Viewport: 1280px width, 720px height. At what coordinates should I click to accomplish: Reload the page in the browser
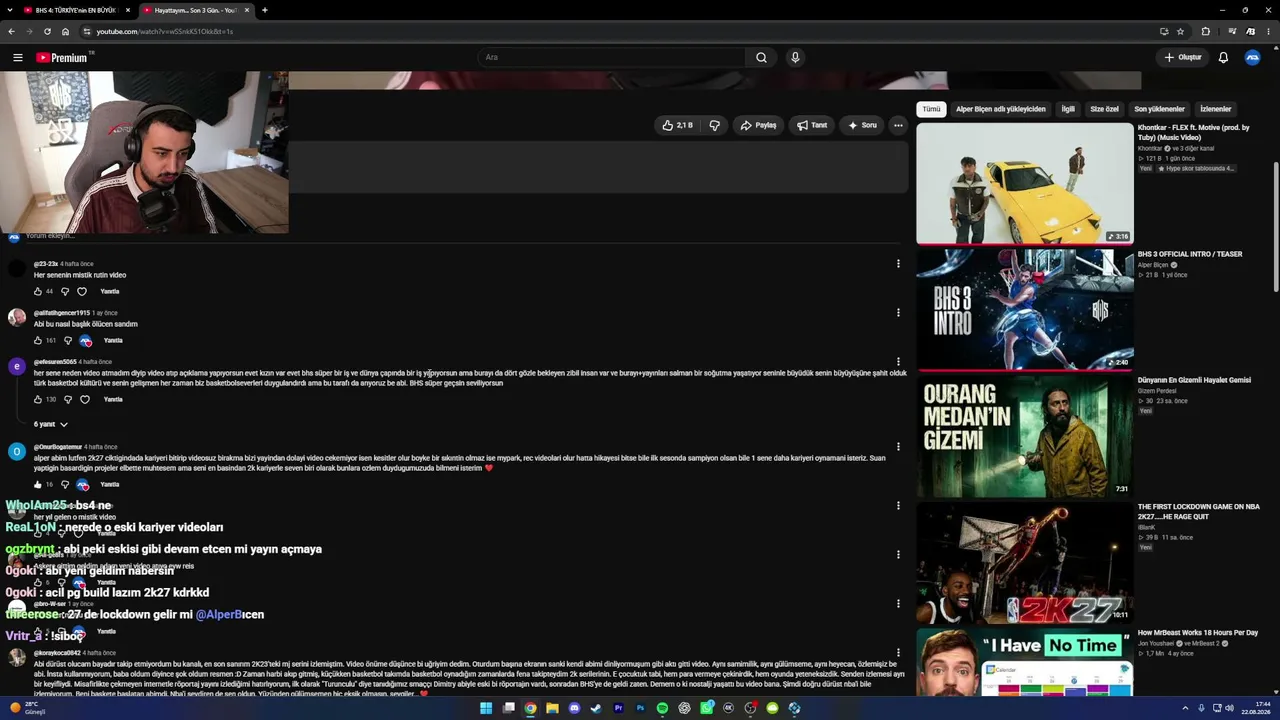coord(47,31)
